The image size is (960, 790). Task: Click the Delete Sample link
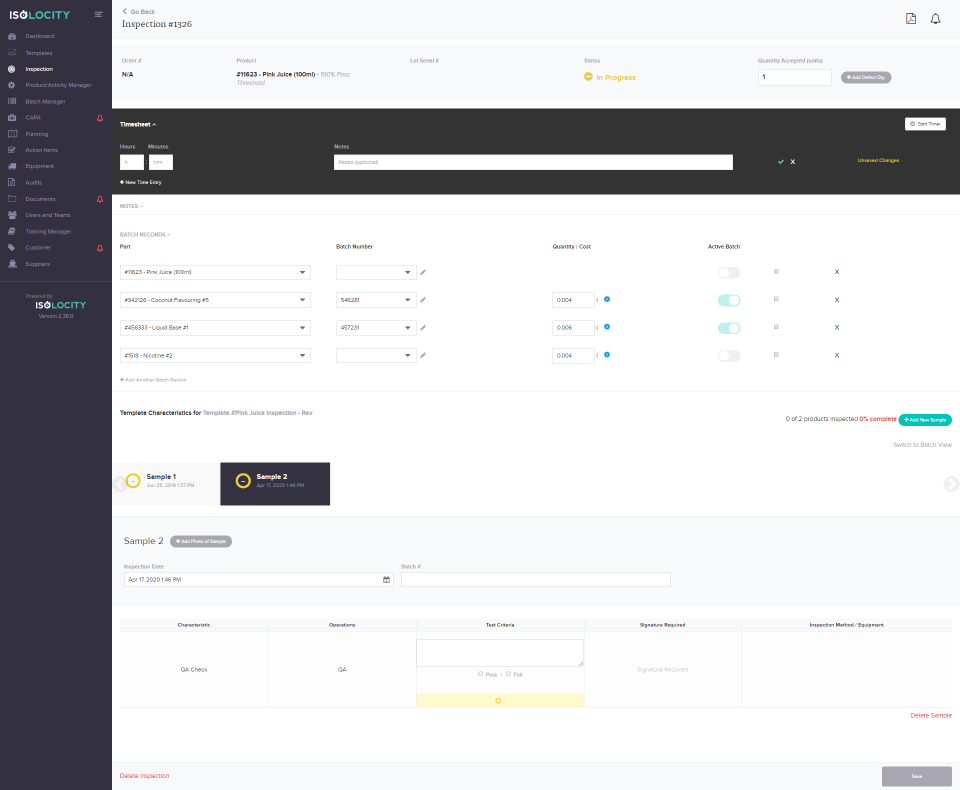(931, 715)
